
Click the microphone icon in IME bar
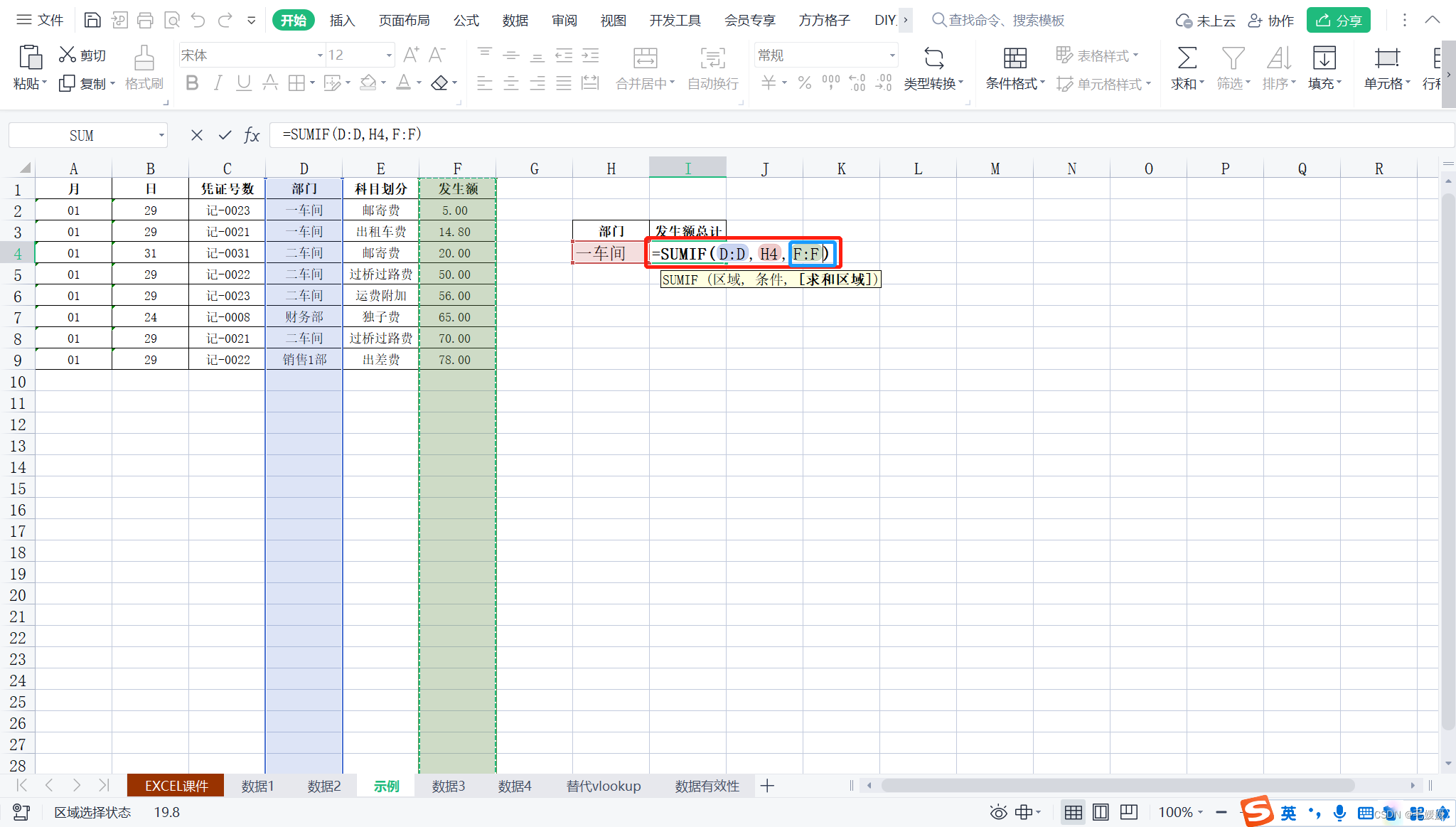pos(1339,812)
